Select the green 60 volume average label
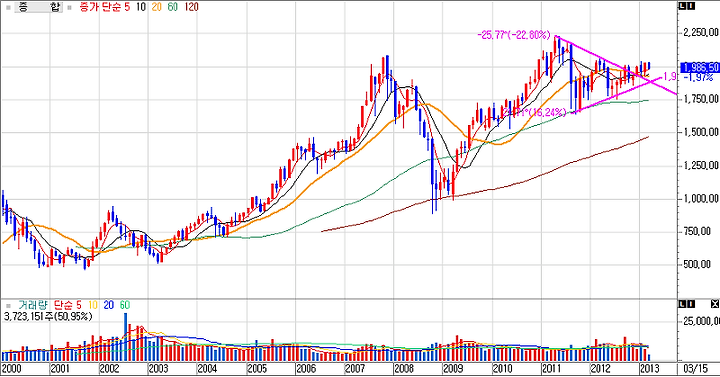Viewport: 720px width, 377px height. coord(124,305)
